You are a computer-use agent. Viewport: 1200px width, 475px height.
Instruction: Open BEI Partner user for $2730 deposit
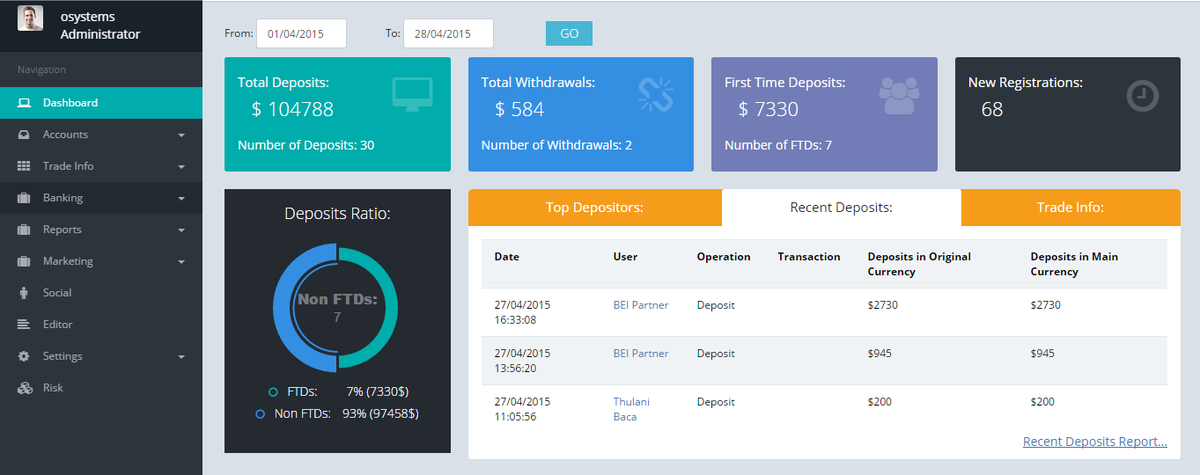point(641,305)
